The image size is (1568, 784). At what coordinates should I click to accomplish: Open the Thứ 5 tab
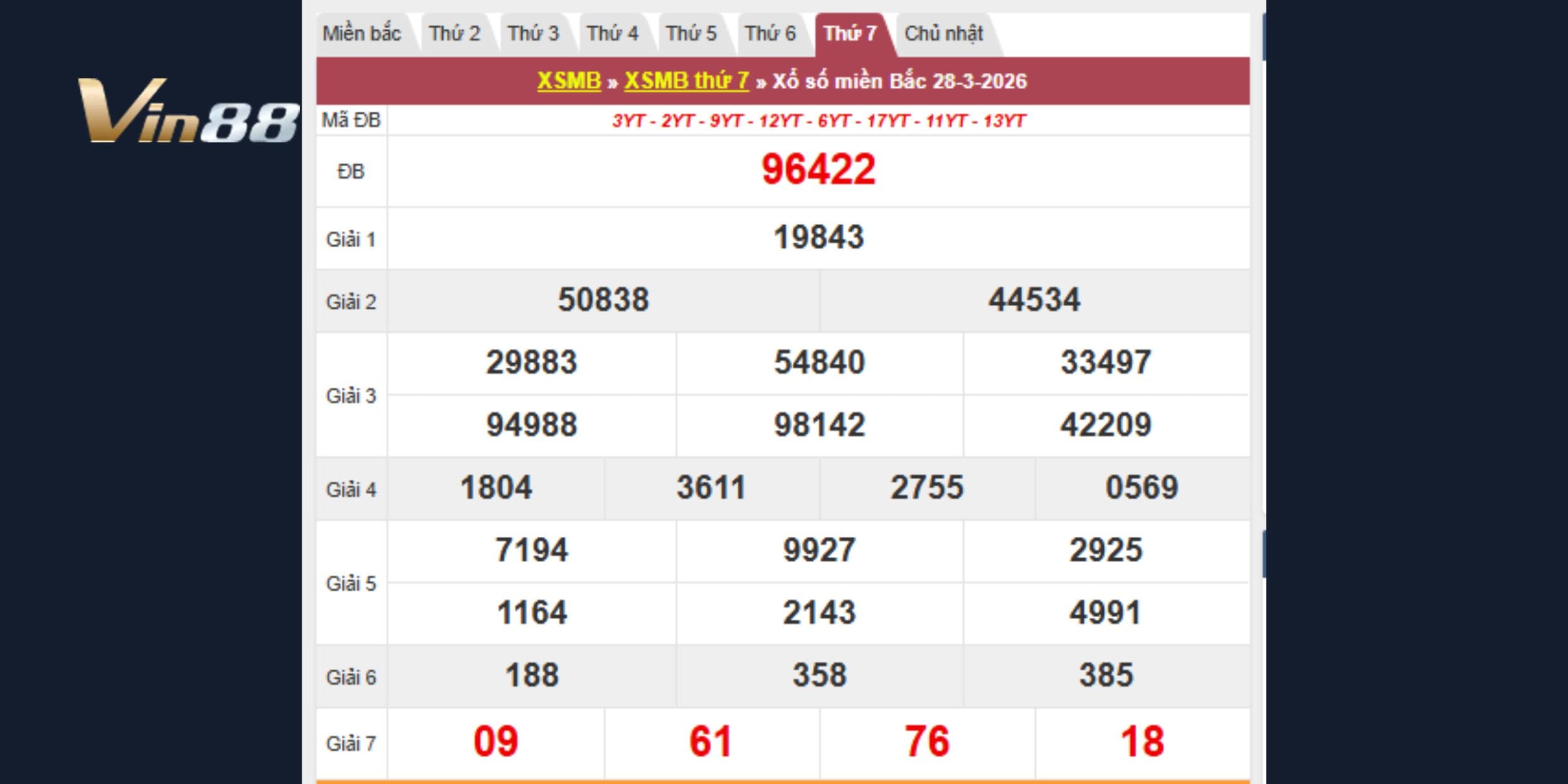[x=691, y=33]
